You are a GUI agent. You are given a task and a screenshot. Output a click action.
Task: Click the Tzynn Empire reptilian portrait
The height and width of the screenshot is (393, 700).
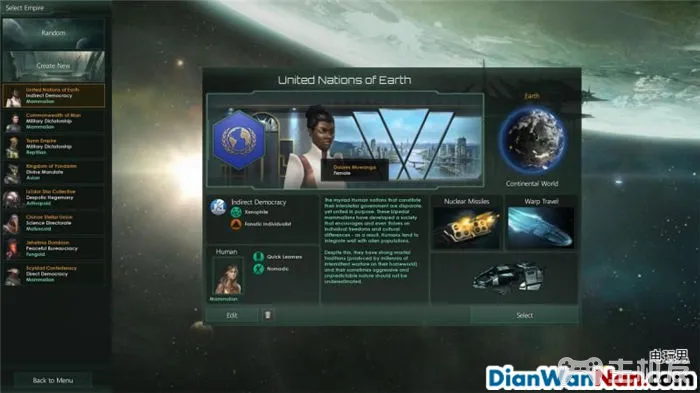(13, 148)
